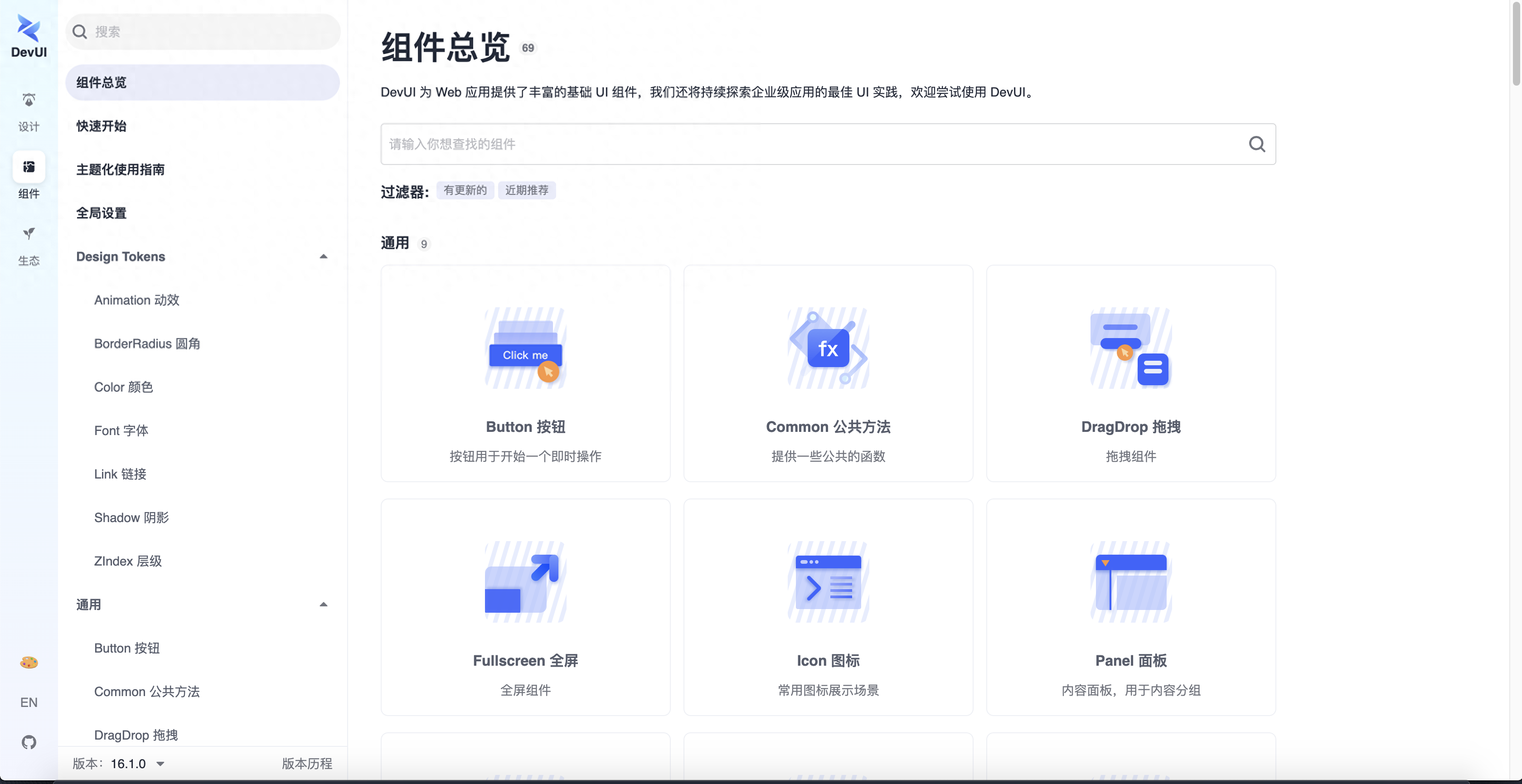Click the 69 component count badge
Screen dimensions: 1522x784
point(528,48)
